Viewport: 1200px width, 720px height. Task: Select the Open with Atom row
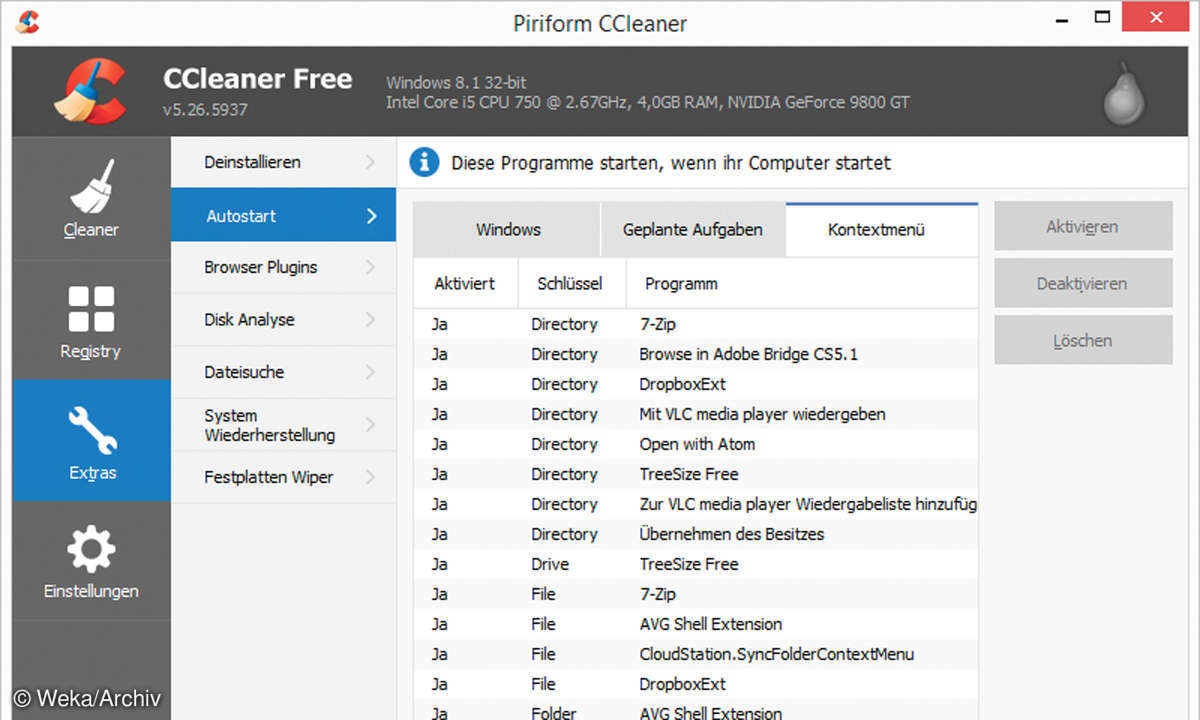pyautogui.click(x=696, y=444)
